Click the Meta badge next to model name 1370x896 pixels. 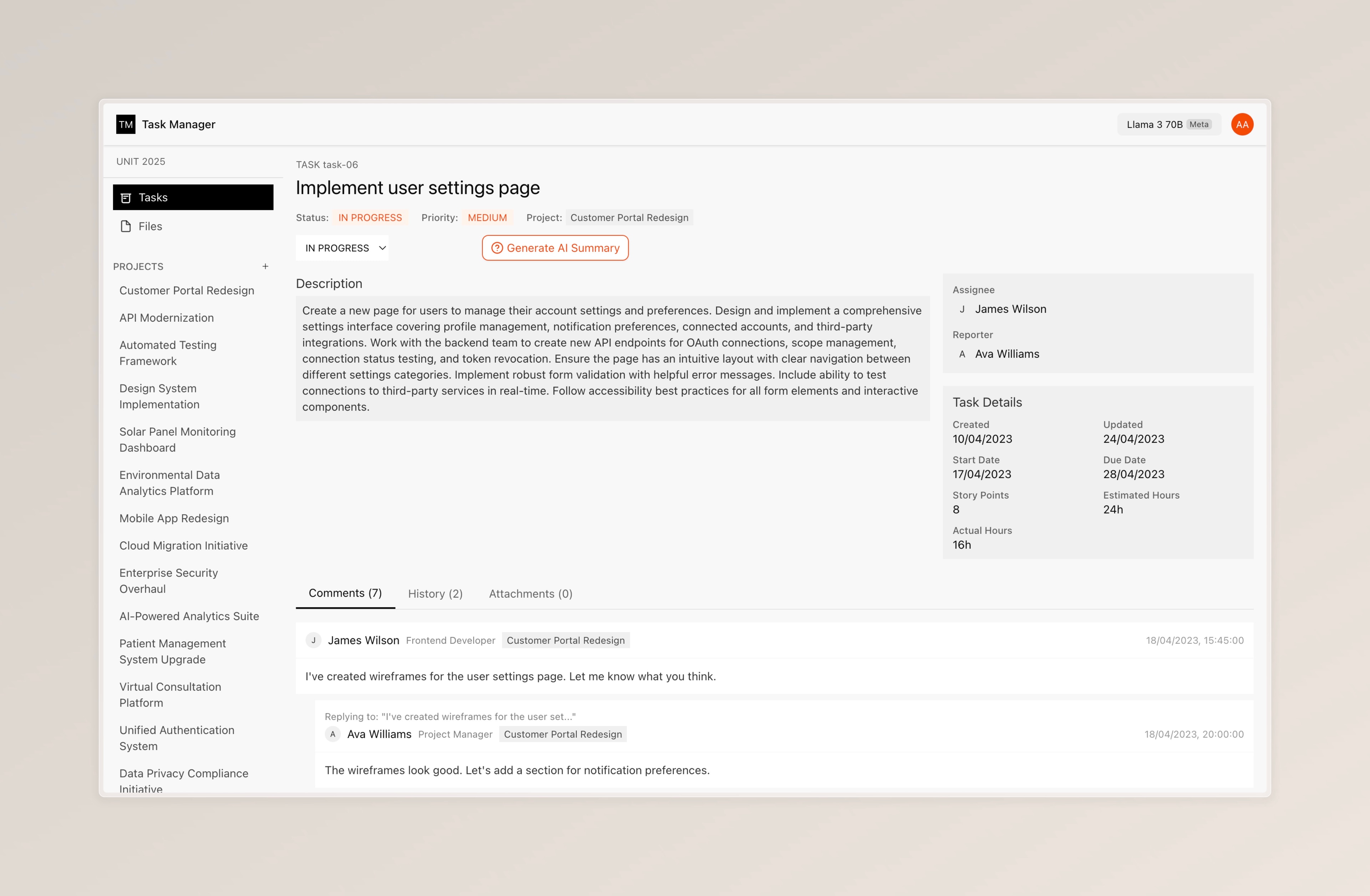point(1198,124)
